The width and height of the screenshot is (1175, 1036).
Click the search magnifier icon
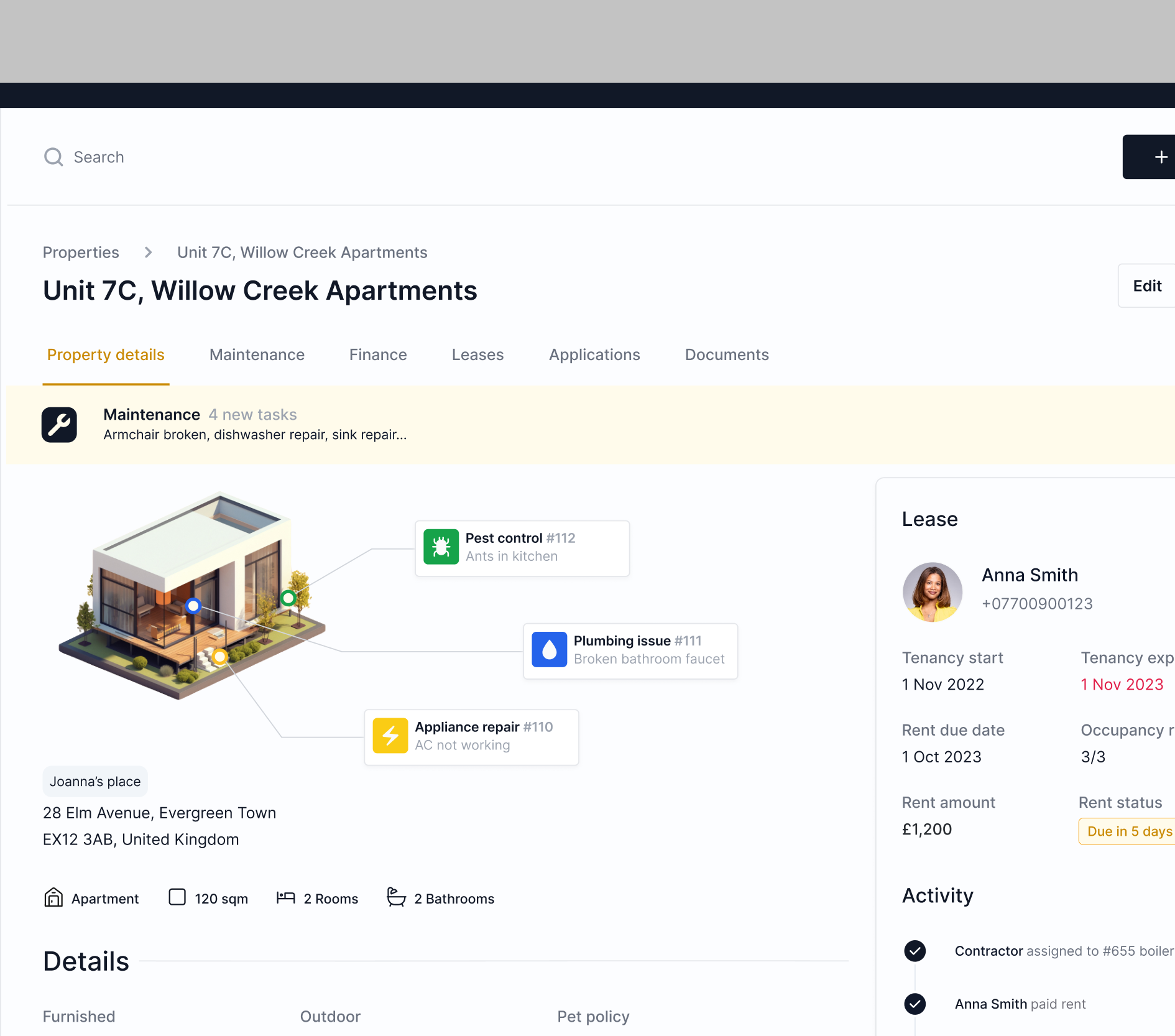[53, 157]
